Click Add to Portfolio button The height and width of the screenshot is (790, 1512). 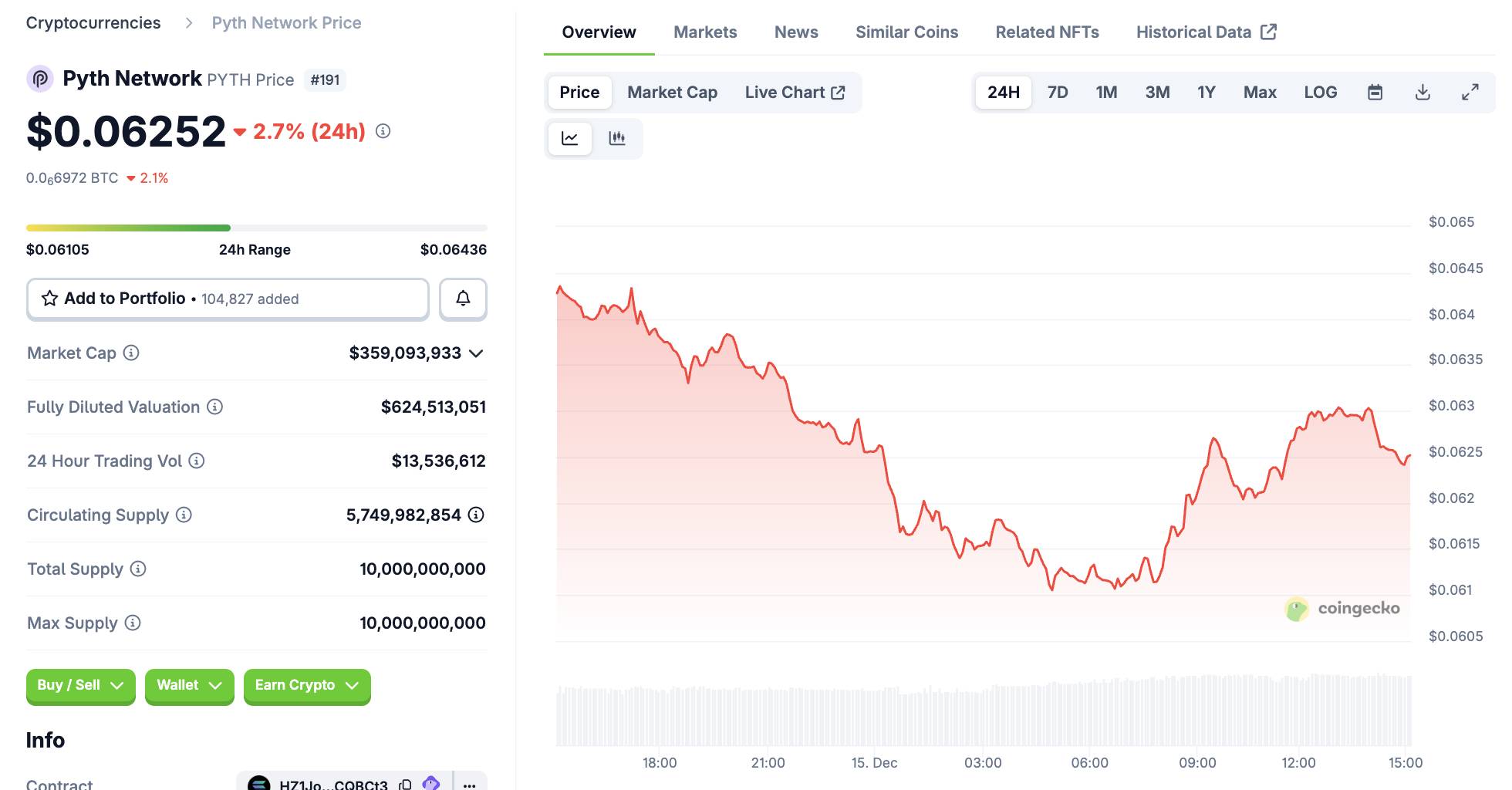(x=228, y=299)
